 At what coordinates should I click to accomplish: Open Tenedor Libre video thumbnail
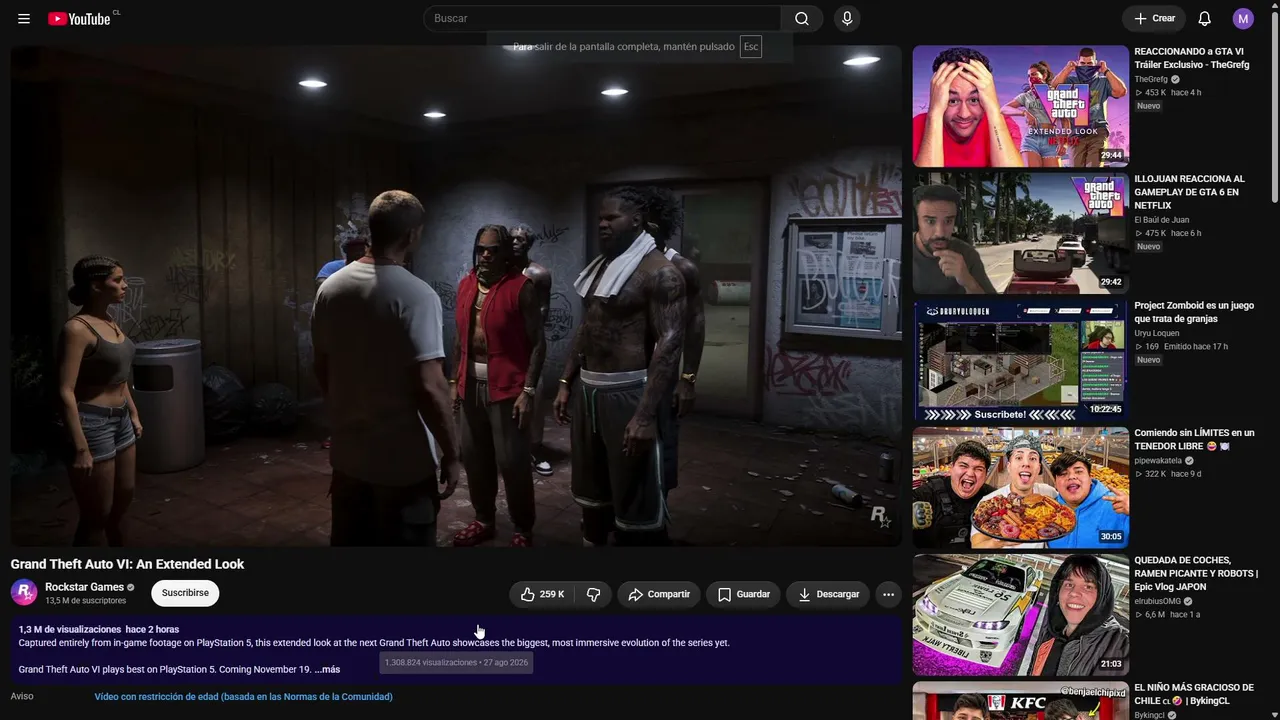point(1021,488)
